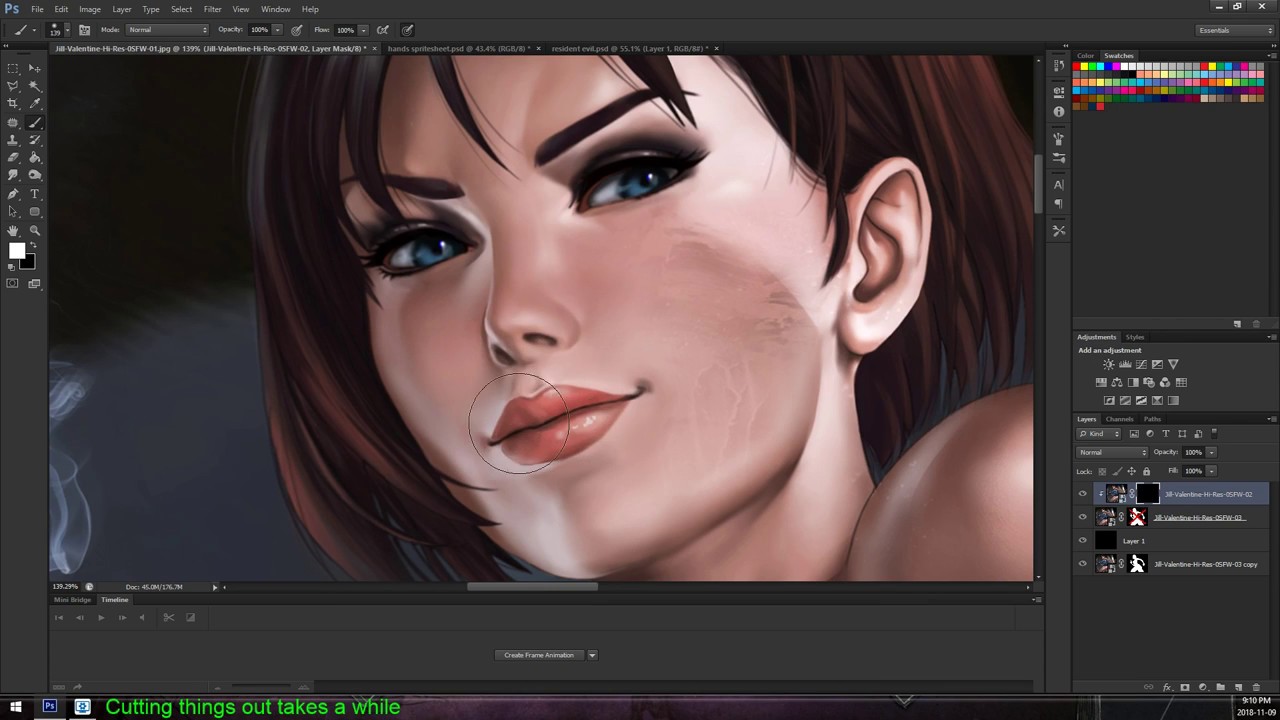Hide Jill-Valentine-Hi-Res-0SFW-02 layer
Viewport: 1280px width, 720px height.
click(1082, 494)
